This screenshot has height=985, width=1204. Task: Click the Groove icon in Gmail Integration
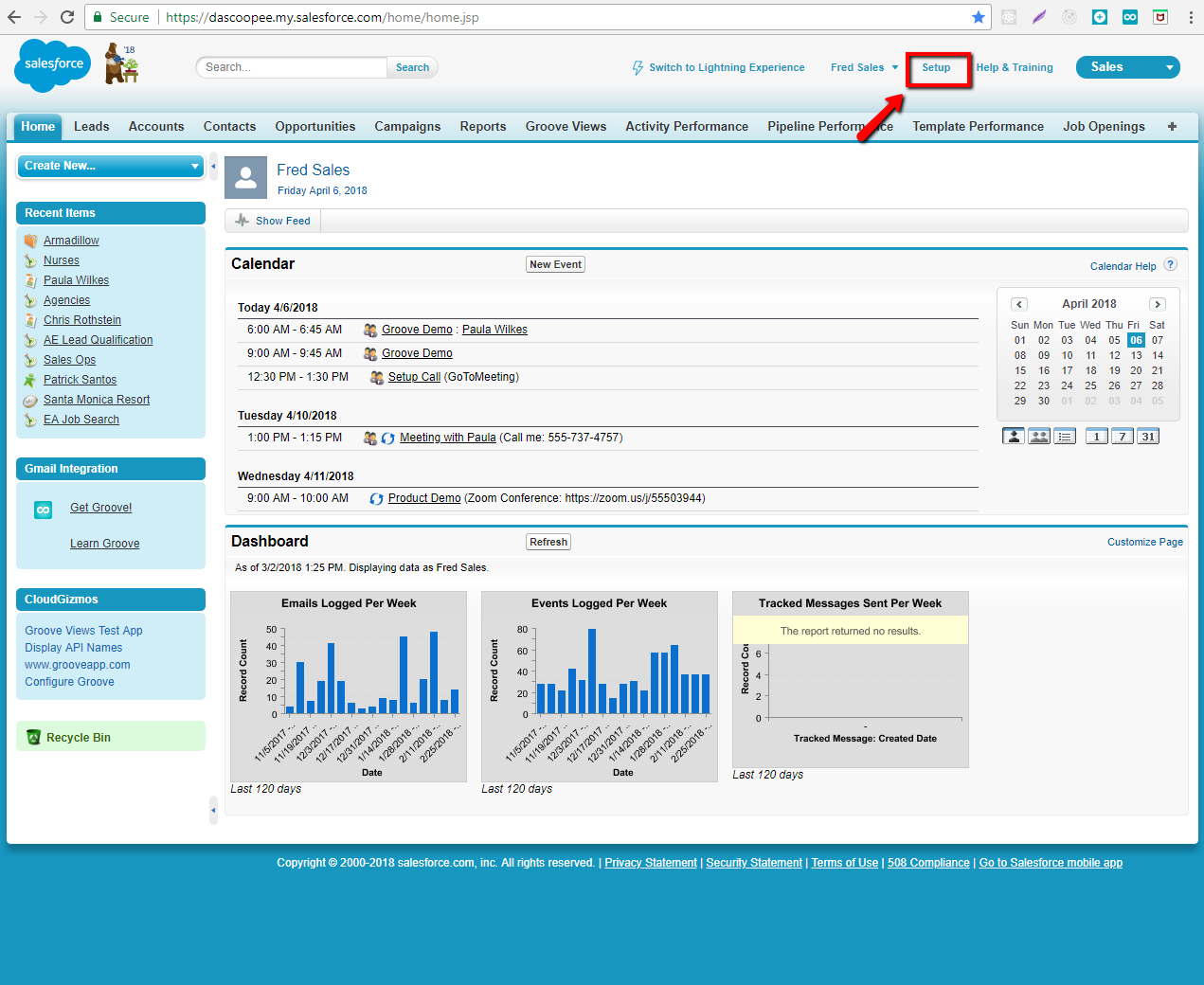click(43, 510)
